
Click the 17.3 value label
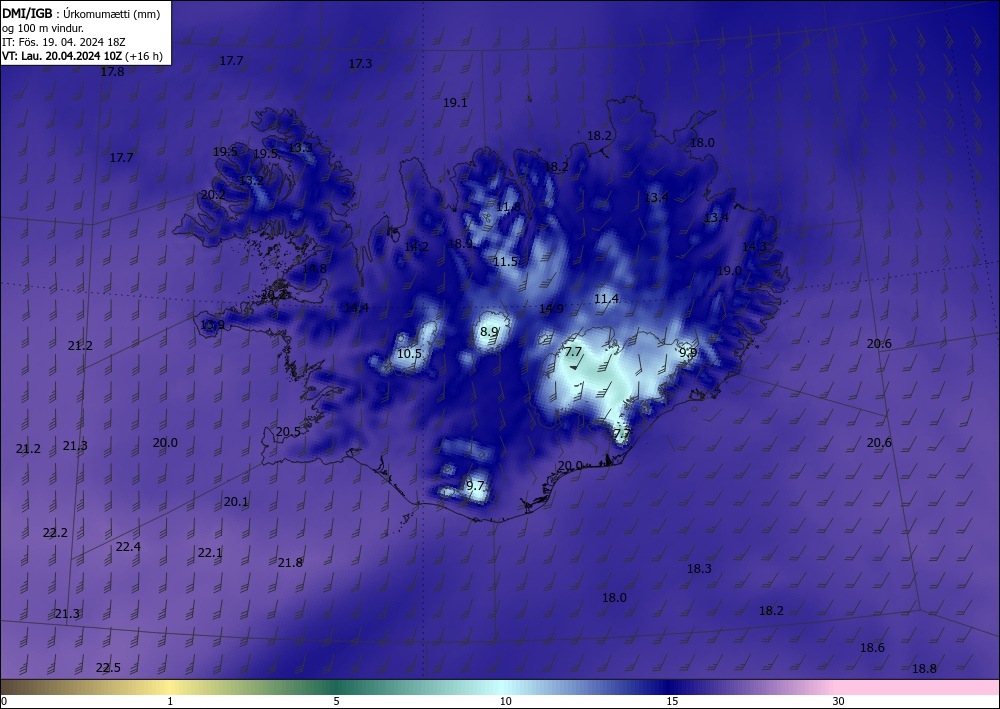coord(360,64)
